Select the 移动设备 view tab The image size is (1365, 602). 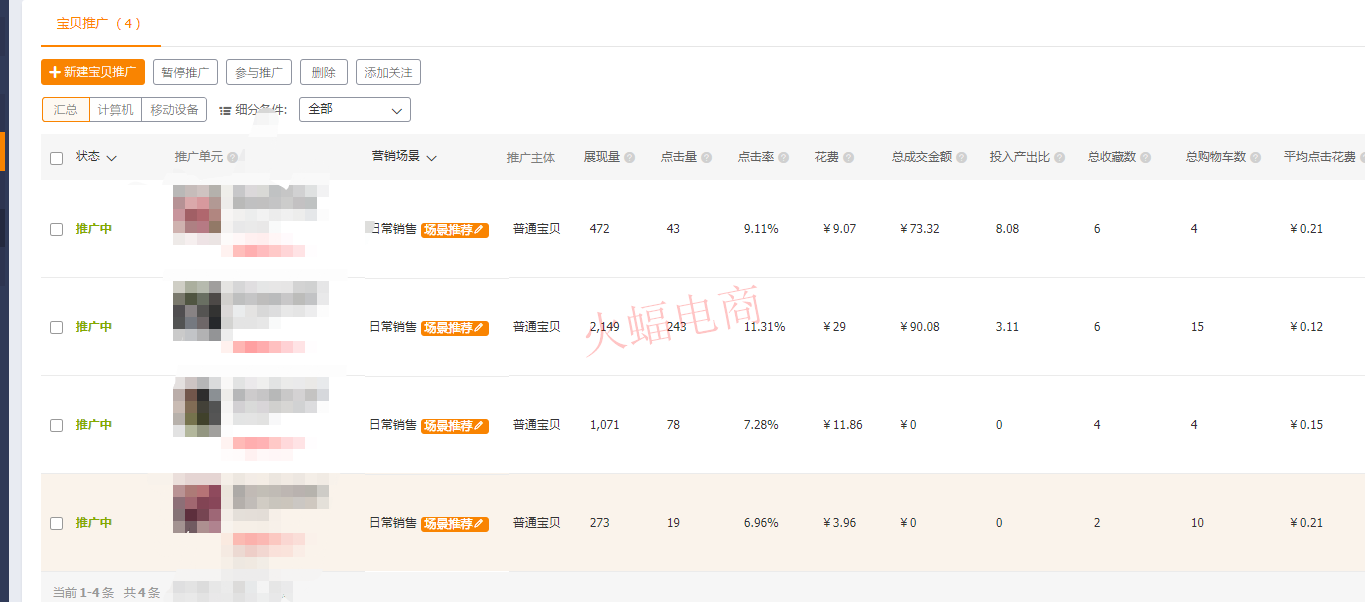pos(174,109)
